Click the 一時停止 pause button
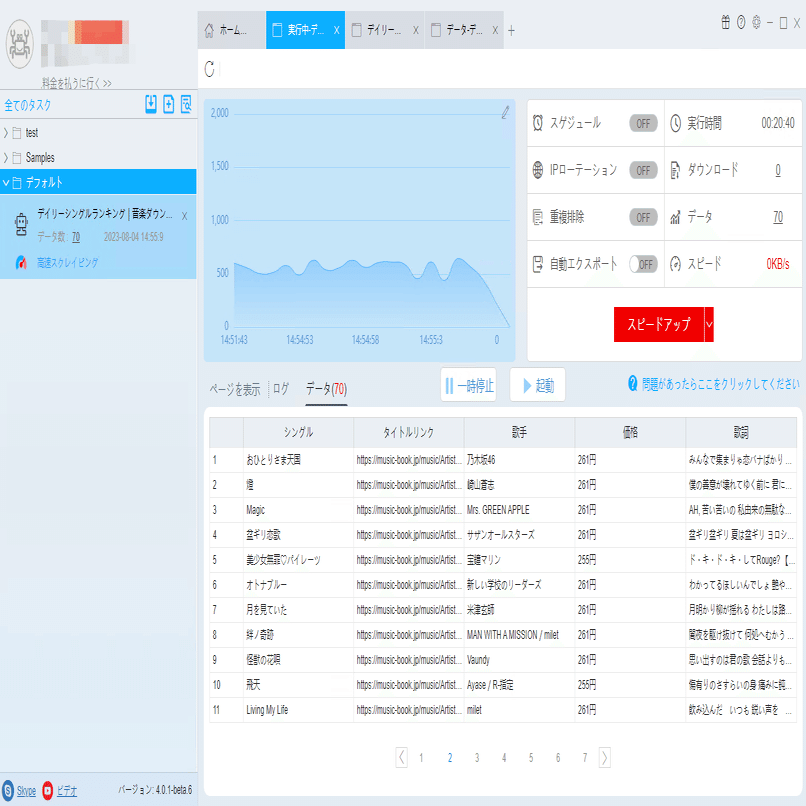The image size is (806, 806). coord(469,385)
